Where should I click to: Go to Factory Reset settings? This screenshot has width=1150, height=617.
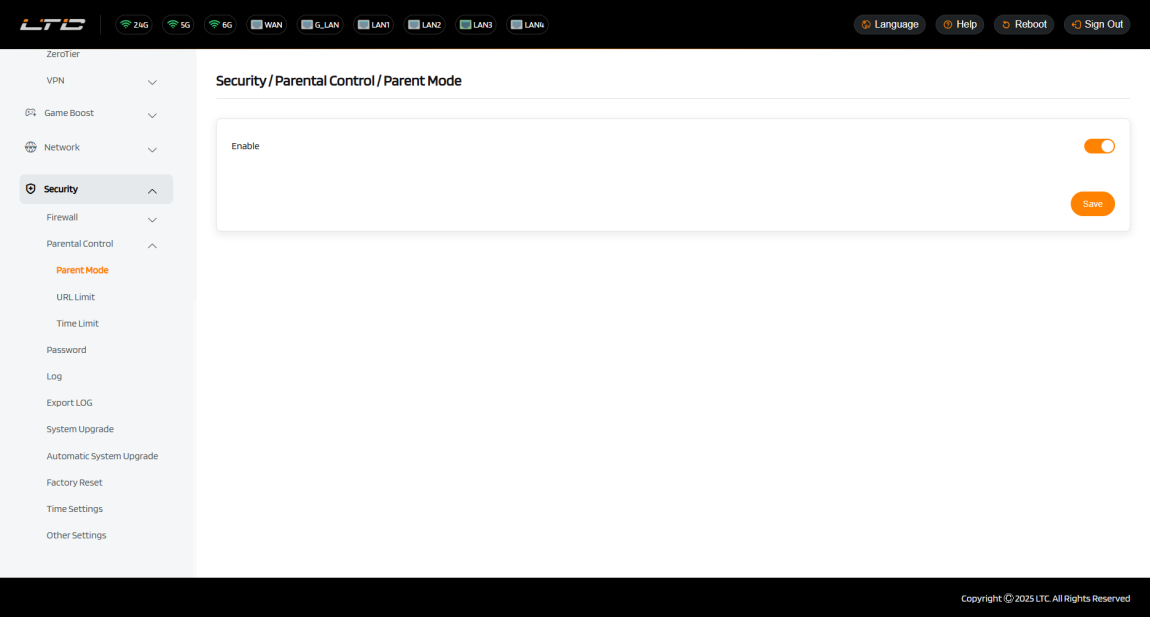click(74, 482)
